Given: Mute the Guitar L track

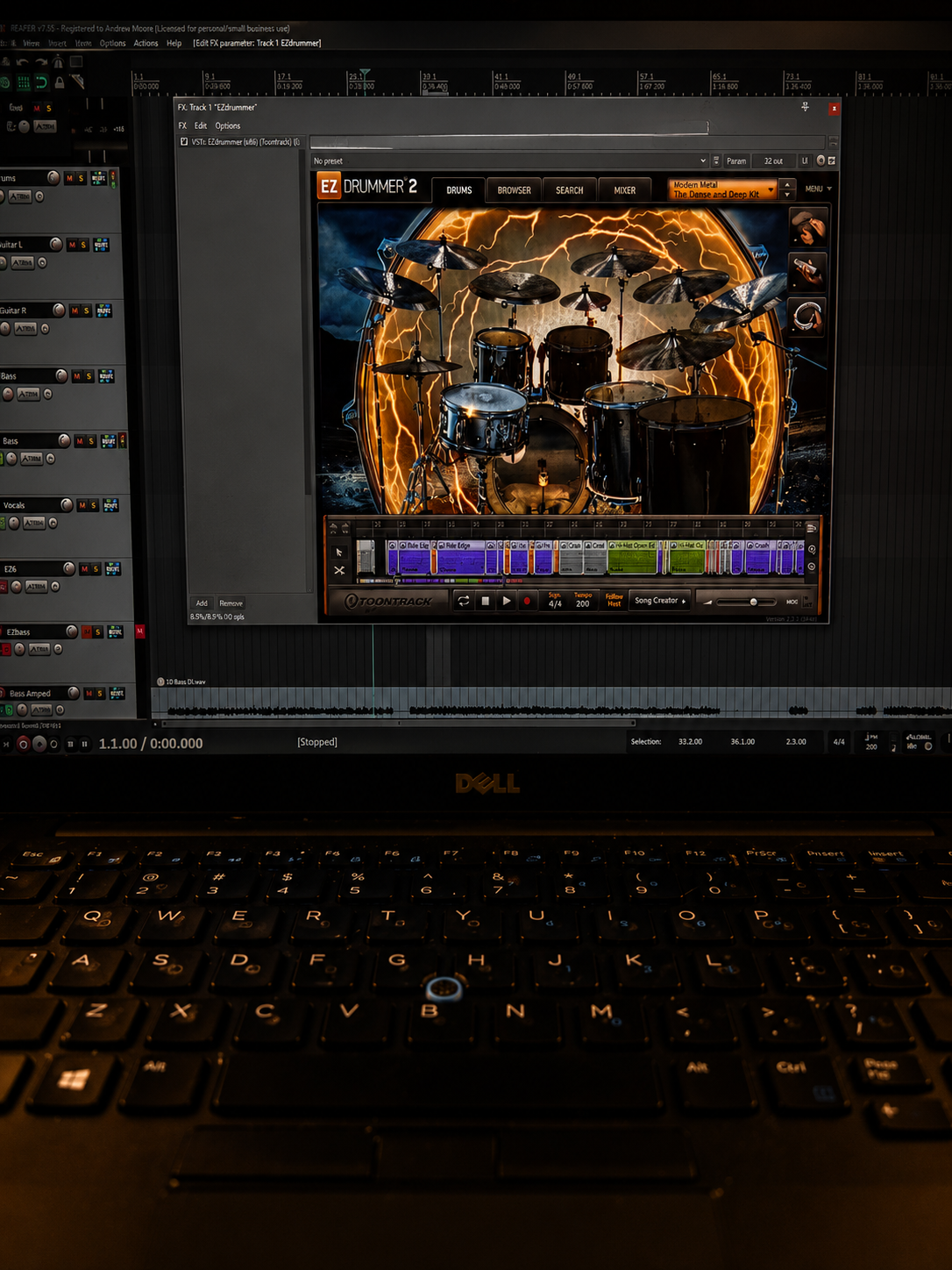Looking at the screenshot, I should coord(73,245).
